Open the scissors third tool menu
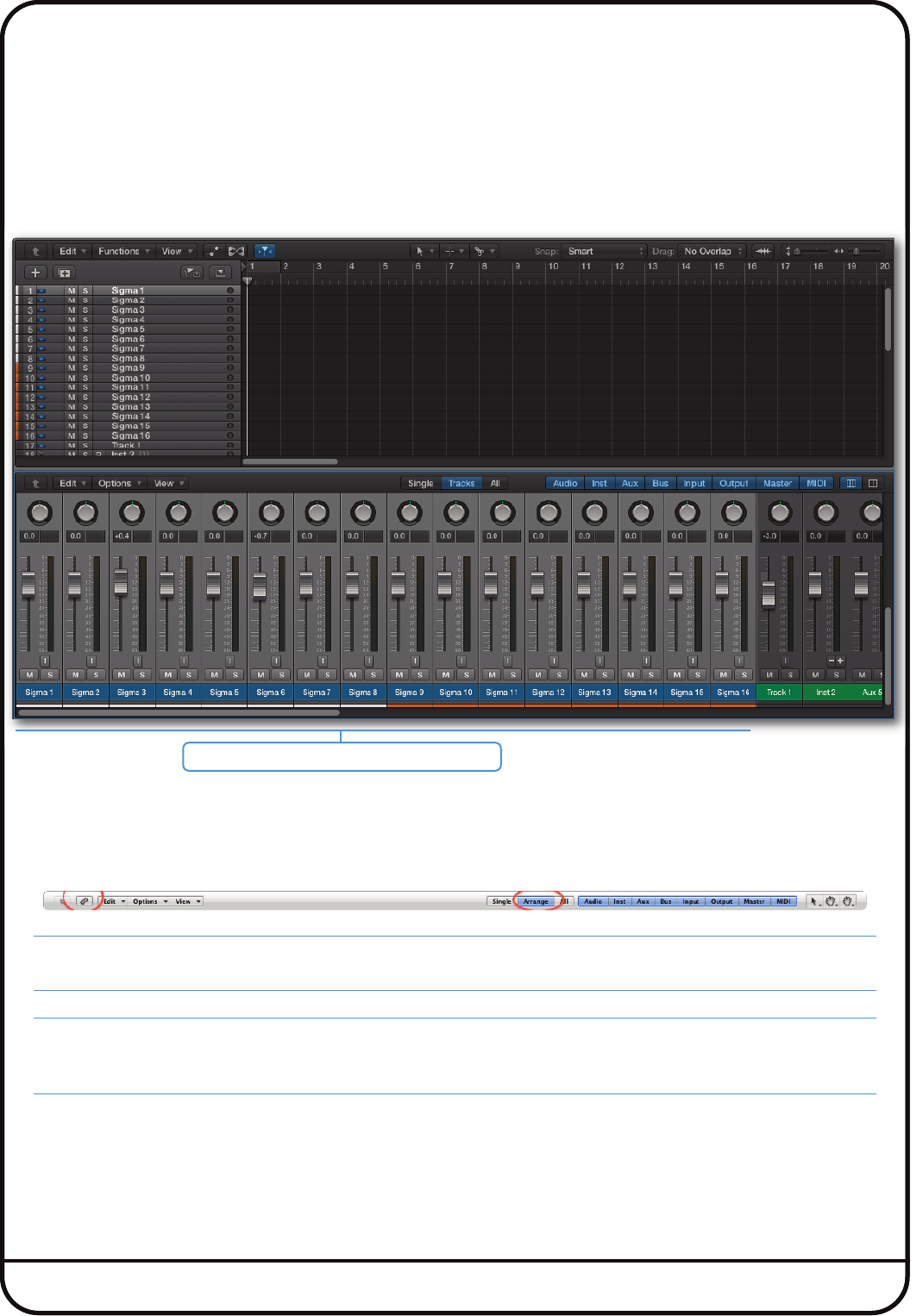This screenshot has width=923, height=1316. coord(485,251)
